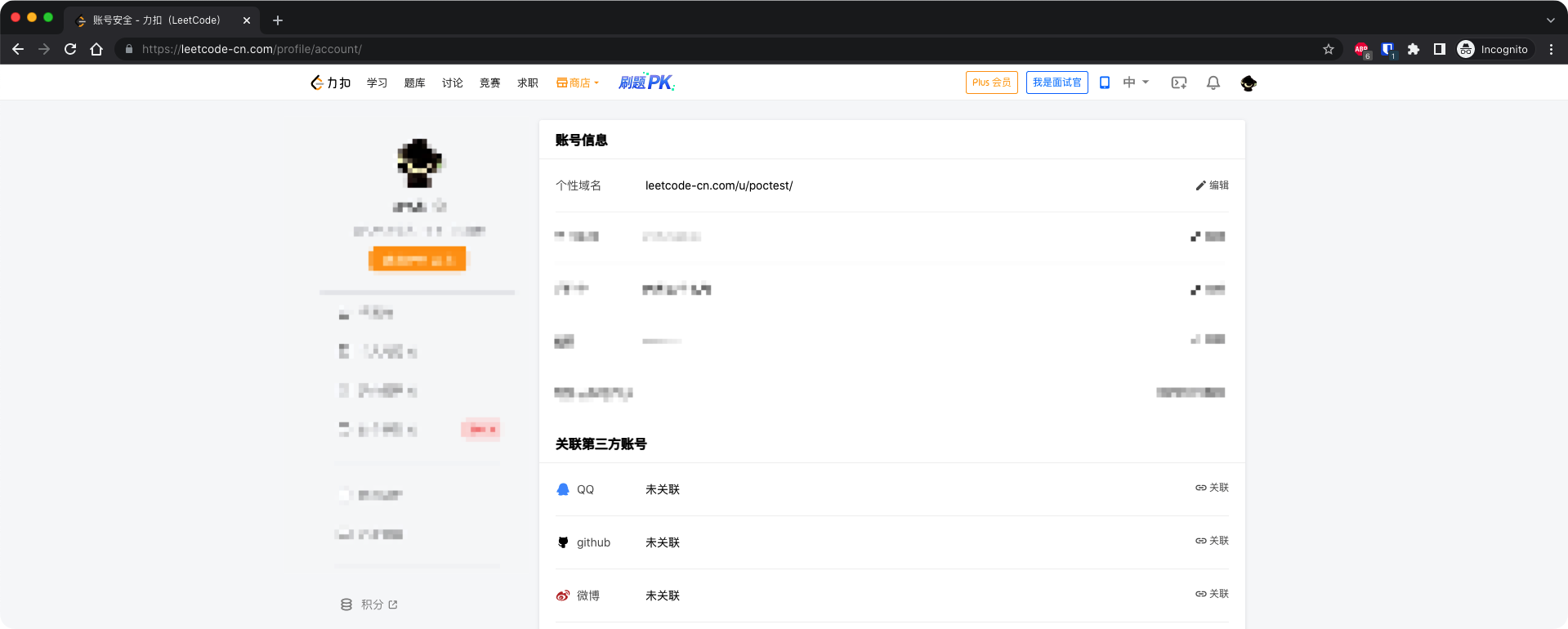Screen dimensions: 1568x629
Task: Click the site lock icon in address bar
Action: [129, 49]
